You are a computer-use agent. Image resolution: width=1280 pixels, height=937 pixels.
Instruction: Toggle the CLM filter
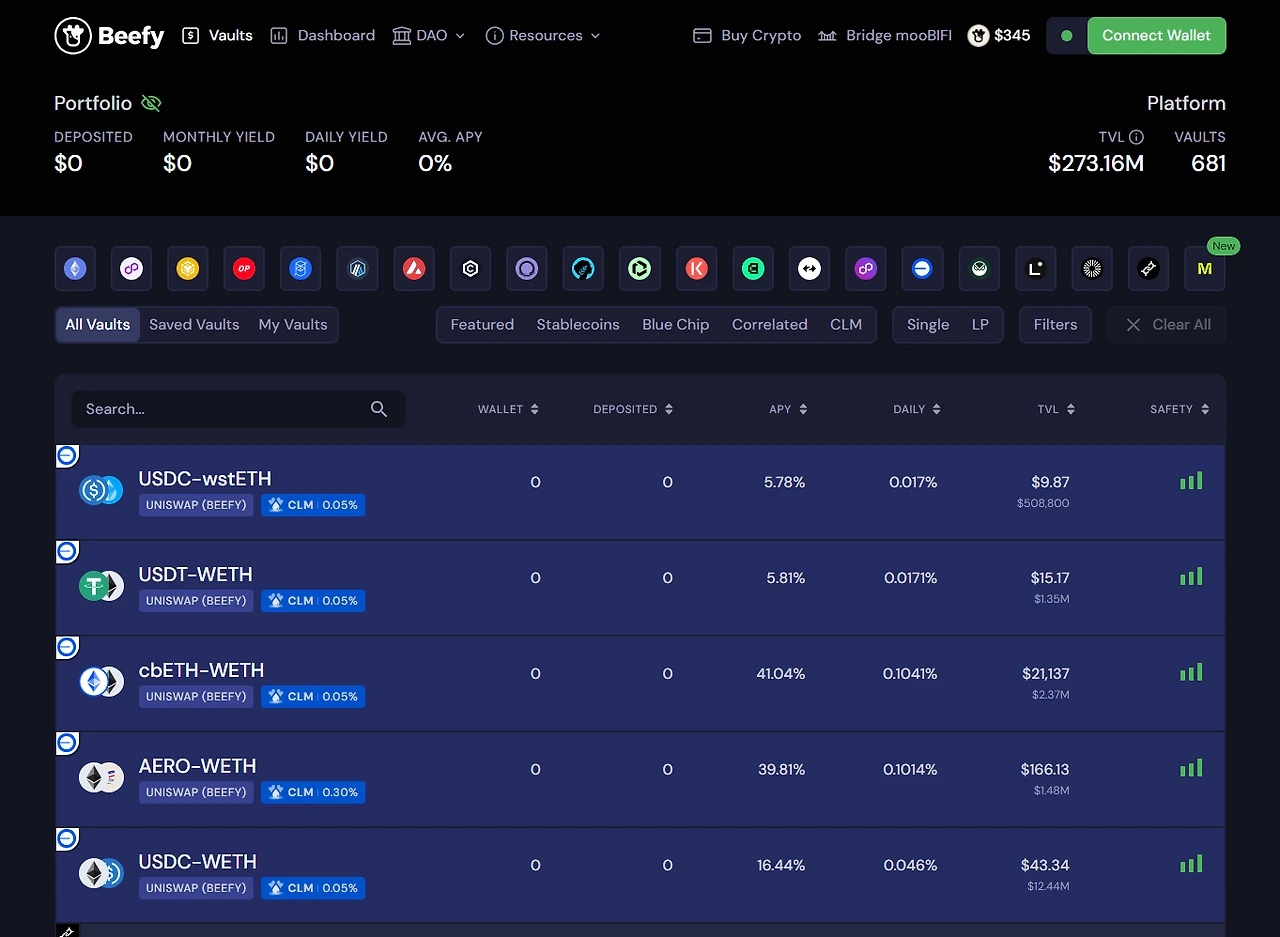[x=846, y=325]
